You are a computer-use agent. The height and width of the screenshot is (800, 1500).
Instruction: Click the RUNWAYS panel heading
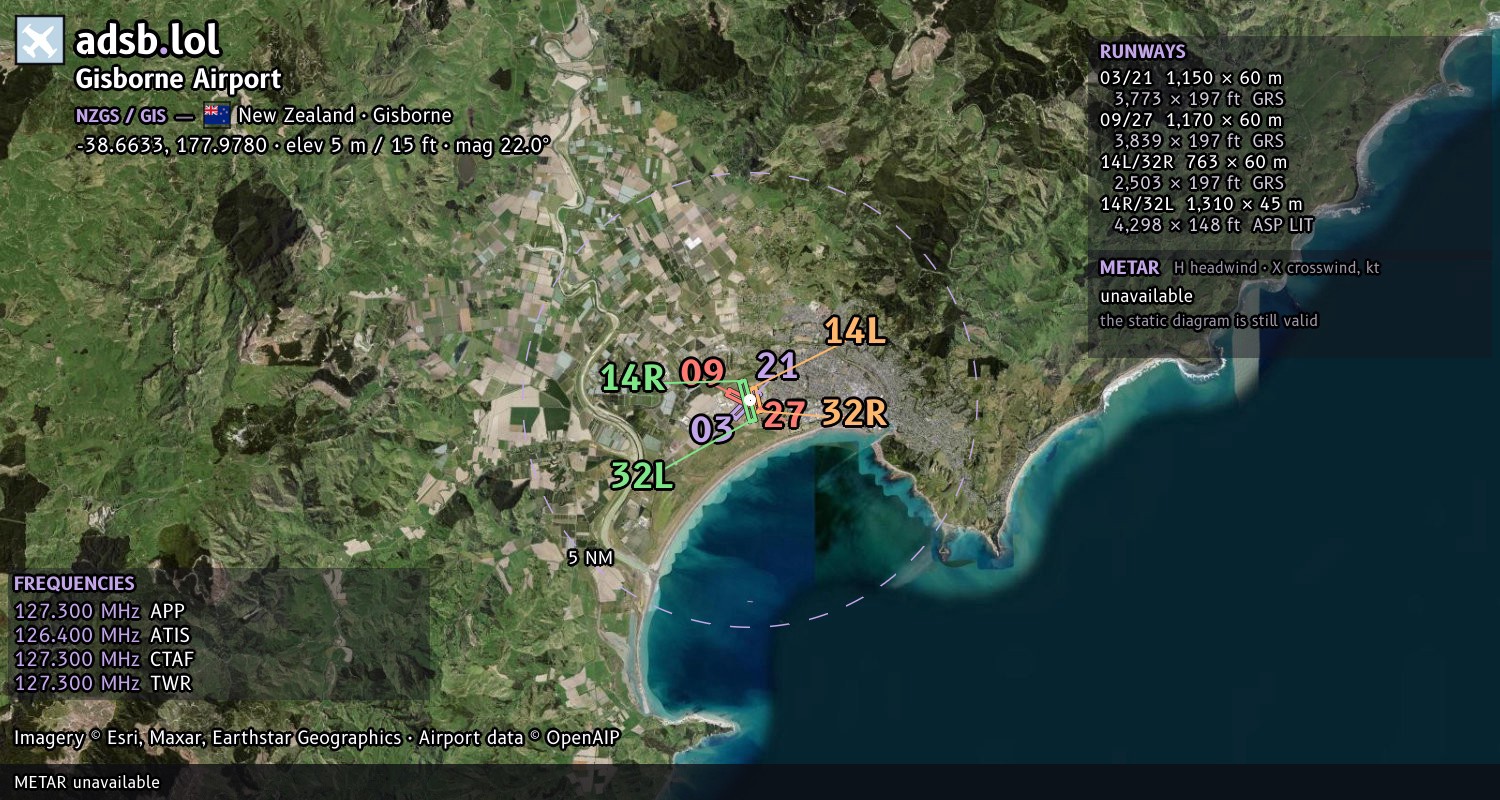click(1142, 52)
